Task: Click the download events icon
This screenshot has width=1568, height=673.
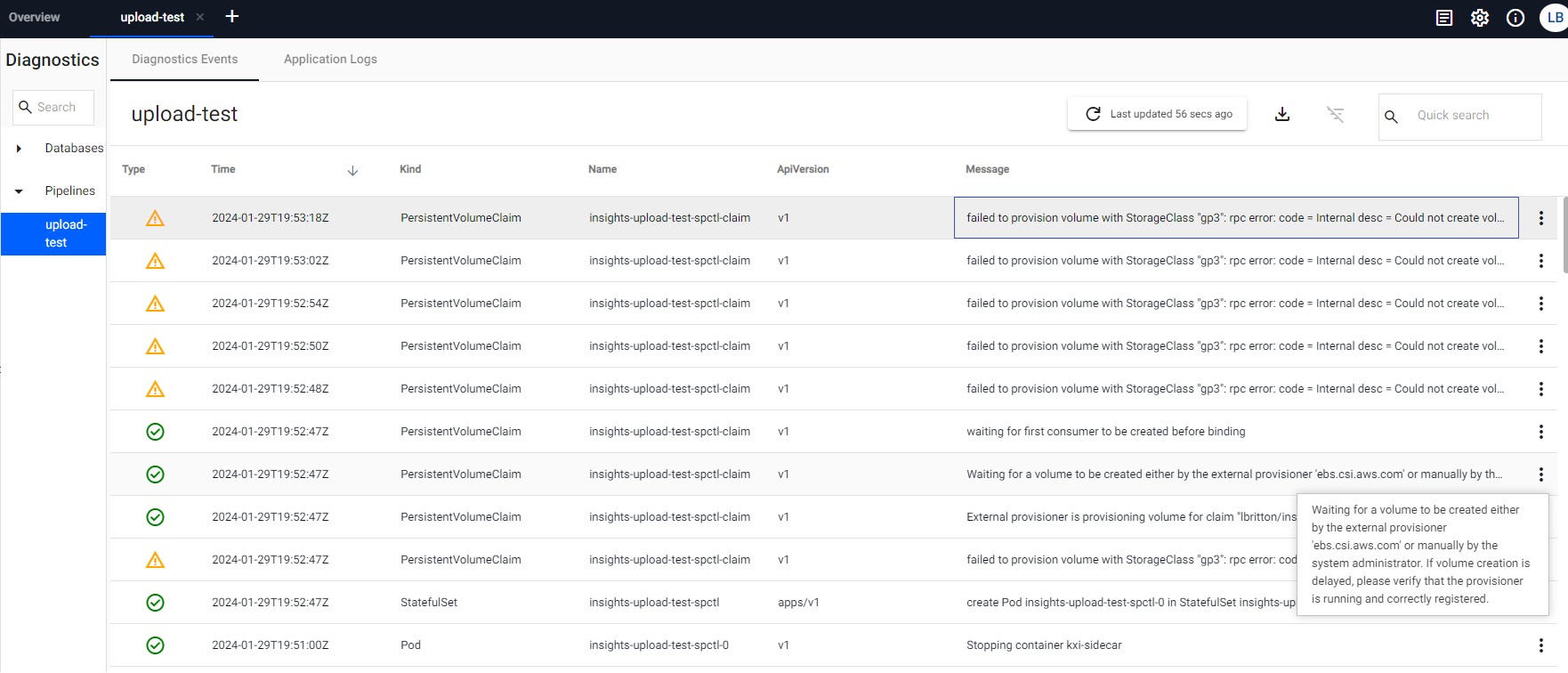Action: pos(1282,114)
